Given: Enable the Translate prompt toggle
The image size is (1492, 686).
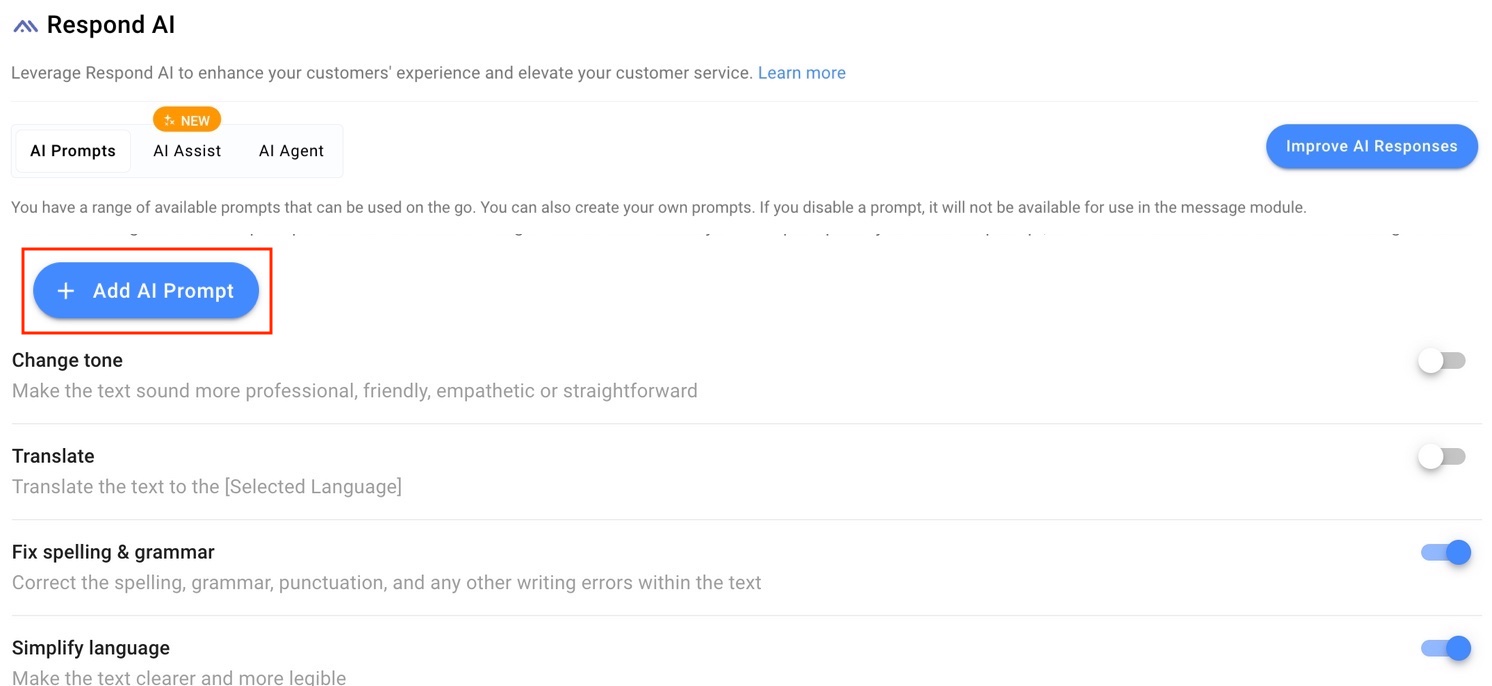Looking at the screenshot, I should pyautogui.click(x=1442, y=457).
